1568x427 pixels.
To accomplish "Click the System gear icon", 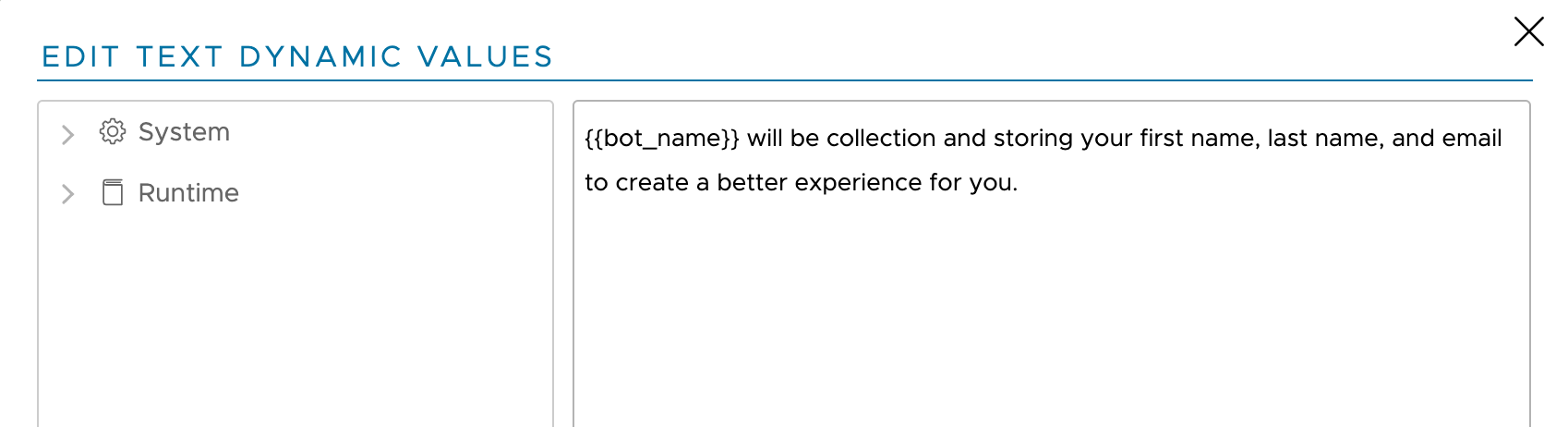I will (113, 132).
